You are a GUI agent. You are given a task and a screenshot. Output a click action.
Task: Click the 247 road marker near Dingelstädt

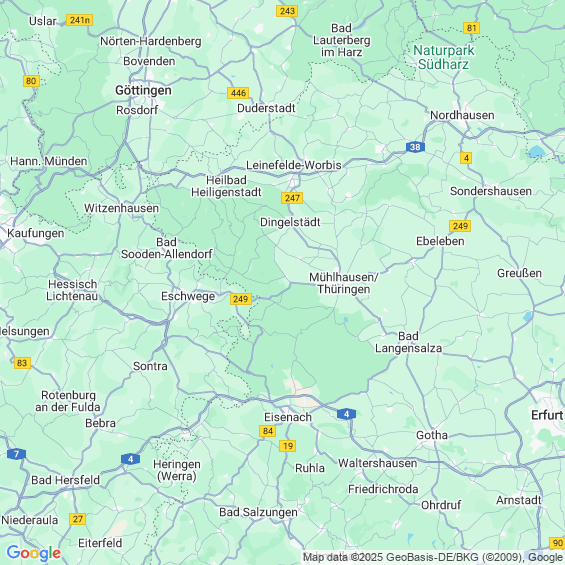click(292, 198)
